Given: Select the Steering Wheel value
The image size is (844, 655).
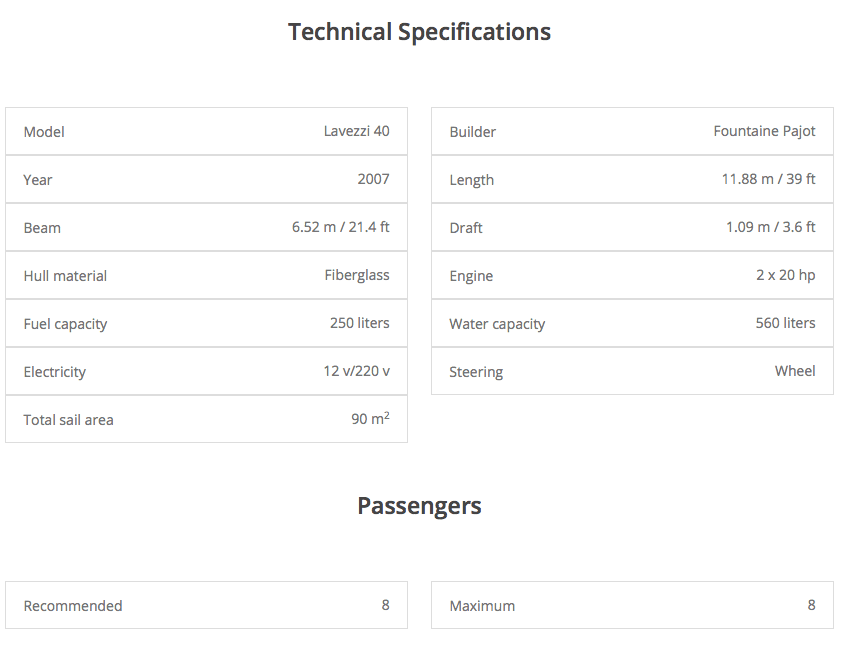Looking at the screenshot, I should (795, 371).
